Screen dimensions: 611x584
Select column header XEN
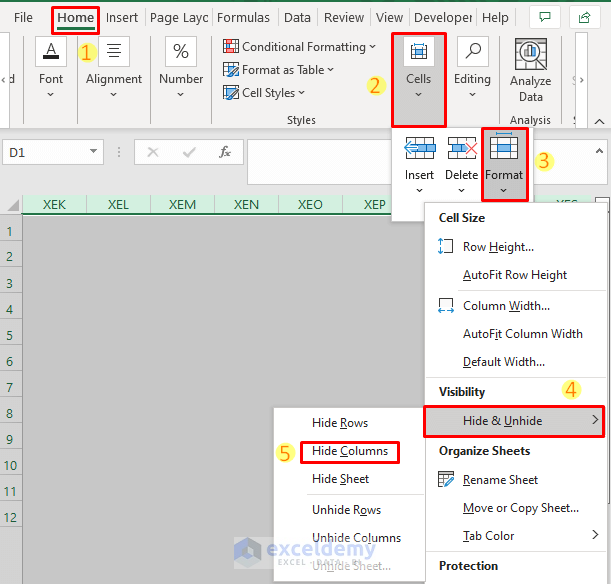pos(246,205)
